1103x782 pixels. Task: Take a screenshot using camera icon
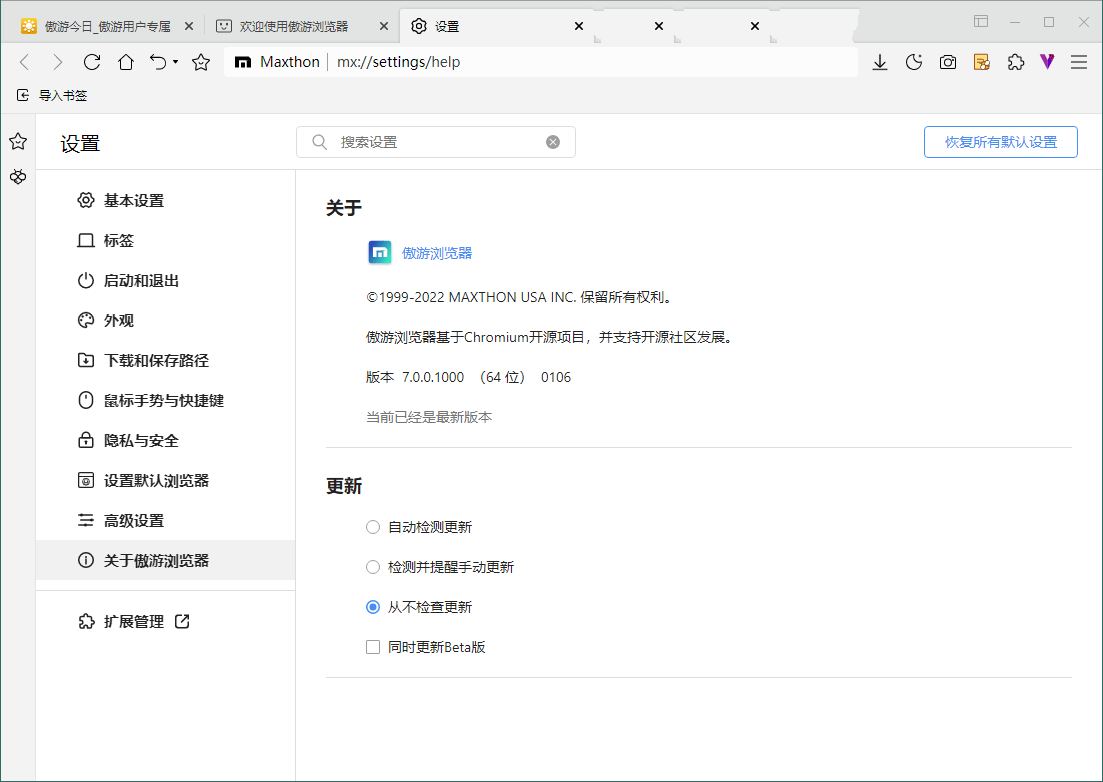[x=947, y=62]
